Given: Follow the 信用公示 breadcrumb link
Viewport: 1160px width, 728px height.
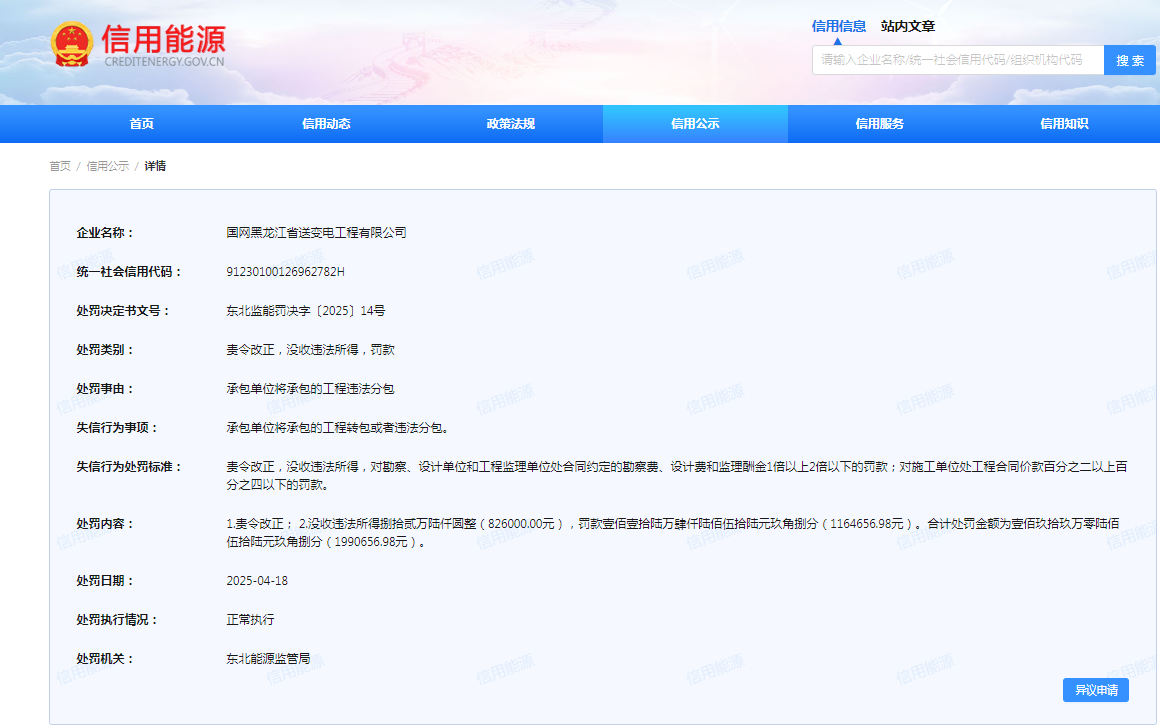Looking at the screenshot, I should [107, 166].
